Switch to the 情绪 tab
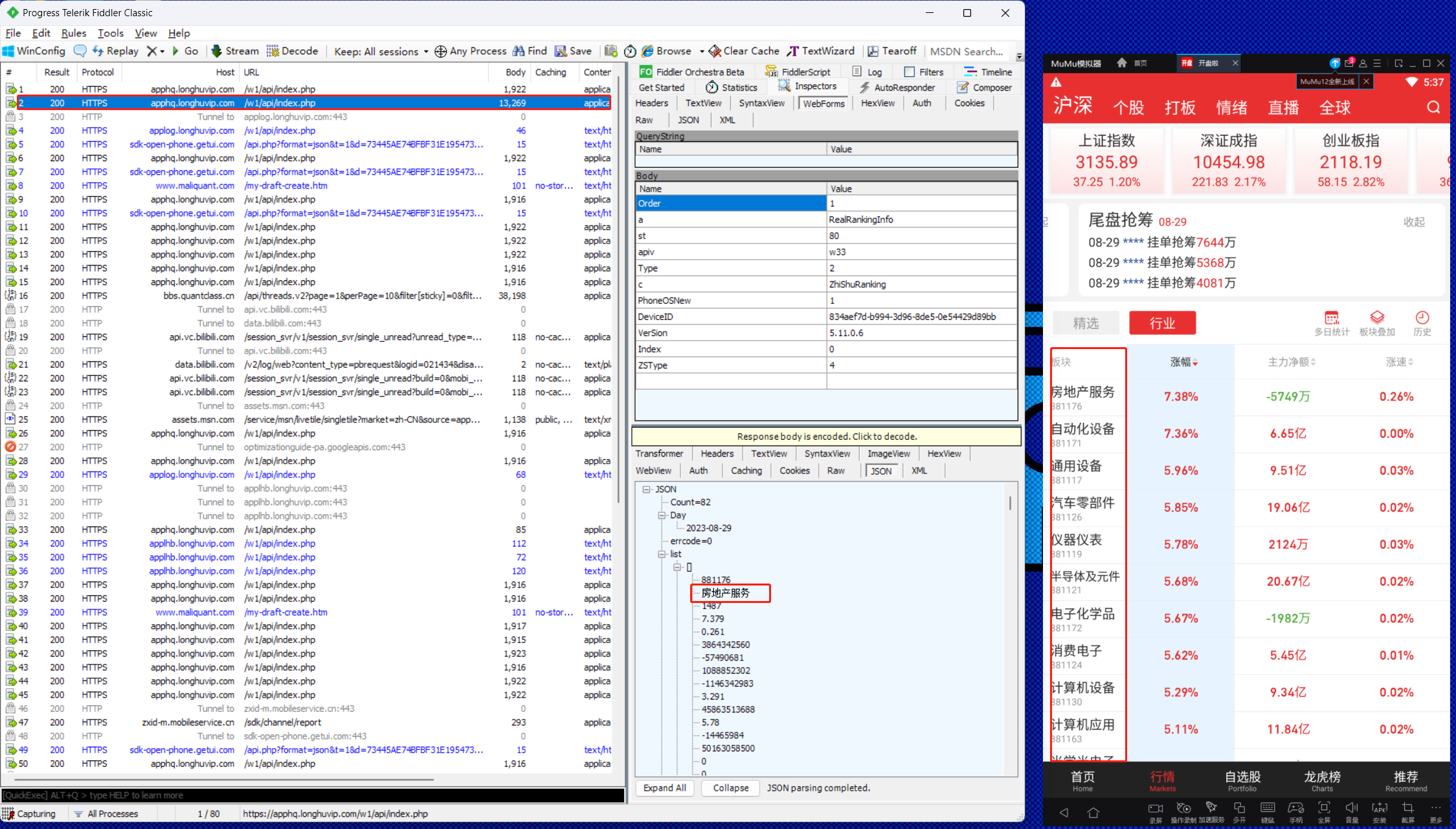This screenshot has height=829, width=1456. pos(1231,108)
